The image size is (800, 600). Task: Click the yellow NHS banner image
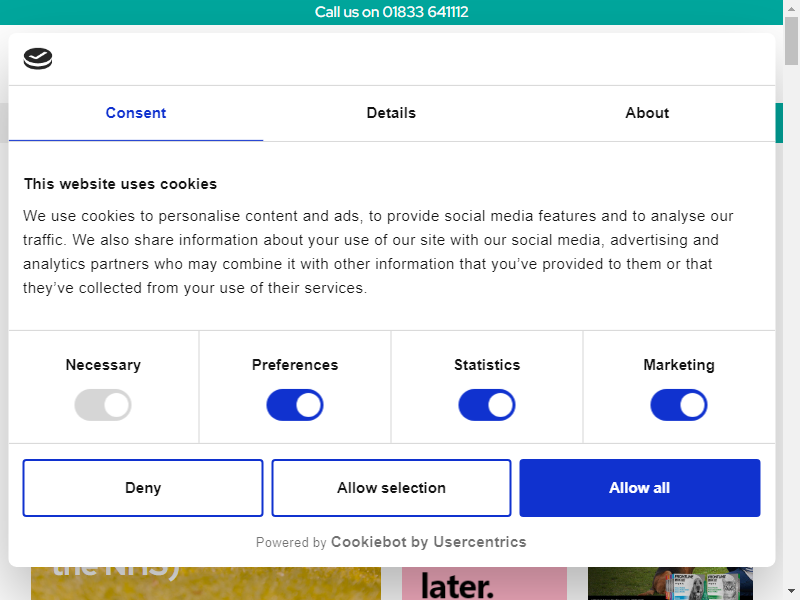pos(205,584)
